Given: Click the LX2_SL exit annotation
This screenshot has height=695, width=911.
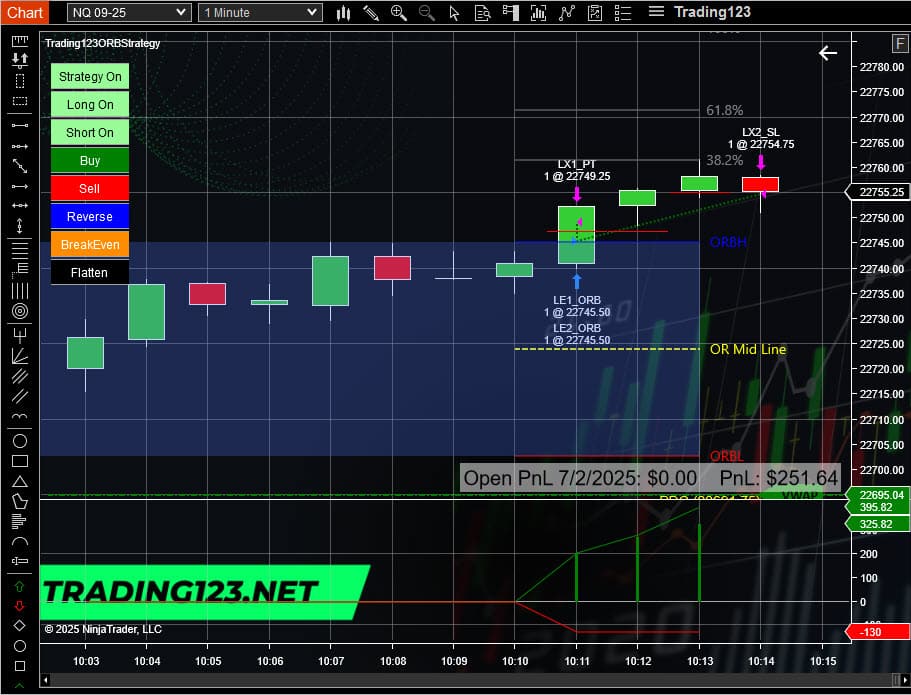Looking at the screenshot, I should click(761, 138).
